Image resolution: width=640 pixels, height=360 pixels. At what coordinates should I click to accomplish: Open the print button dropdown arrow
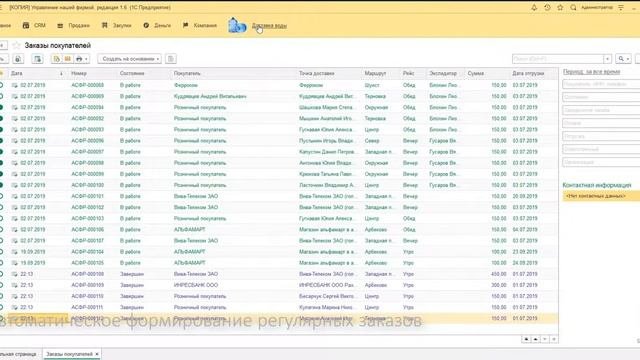[86, 59]
